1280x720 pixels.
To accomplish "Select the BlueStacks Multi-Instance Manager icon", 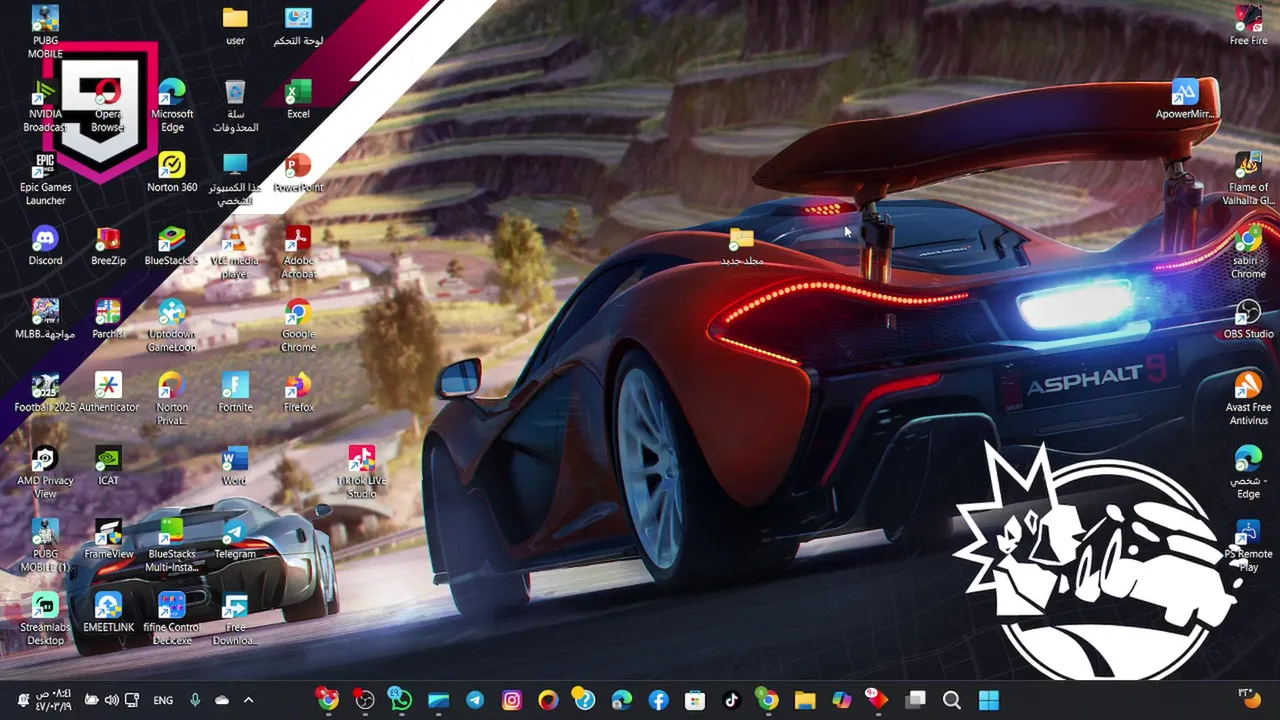I will (x=172, y=546).
